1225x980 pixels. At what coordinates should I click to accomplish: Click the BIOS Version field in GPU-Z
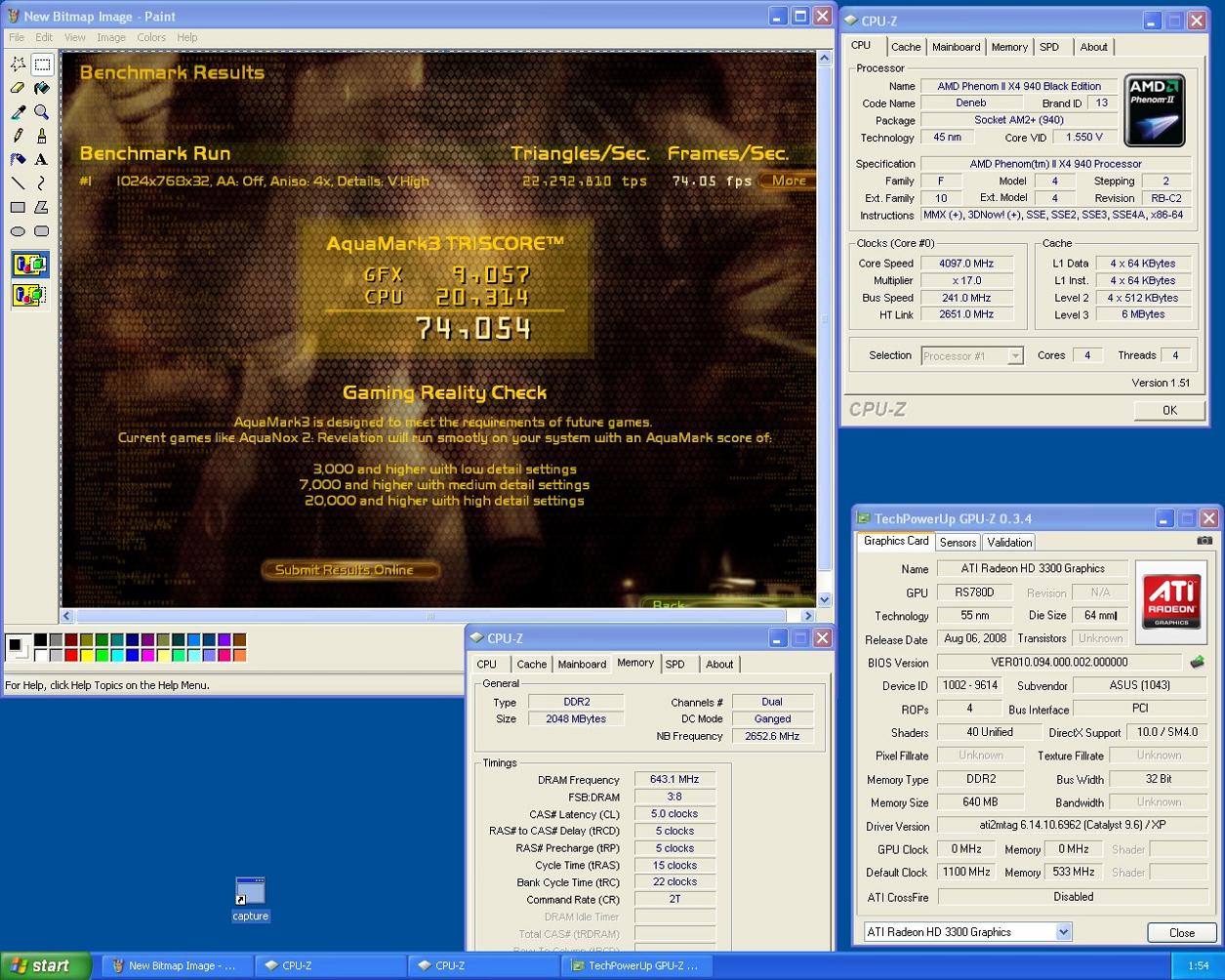point(1059,662)
